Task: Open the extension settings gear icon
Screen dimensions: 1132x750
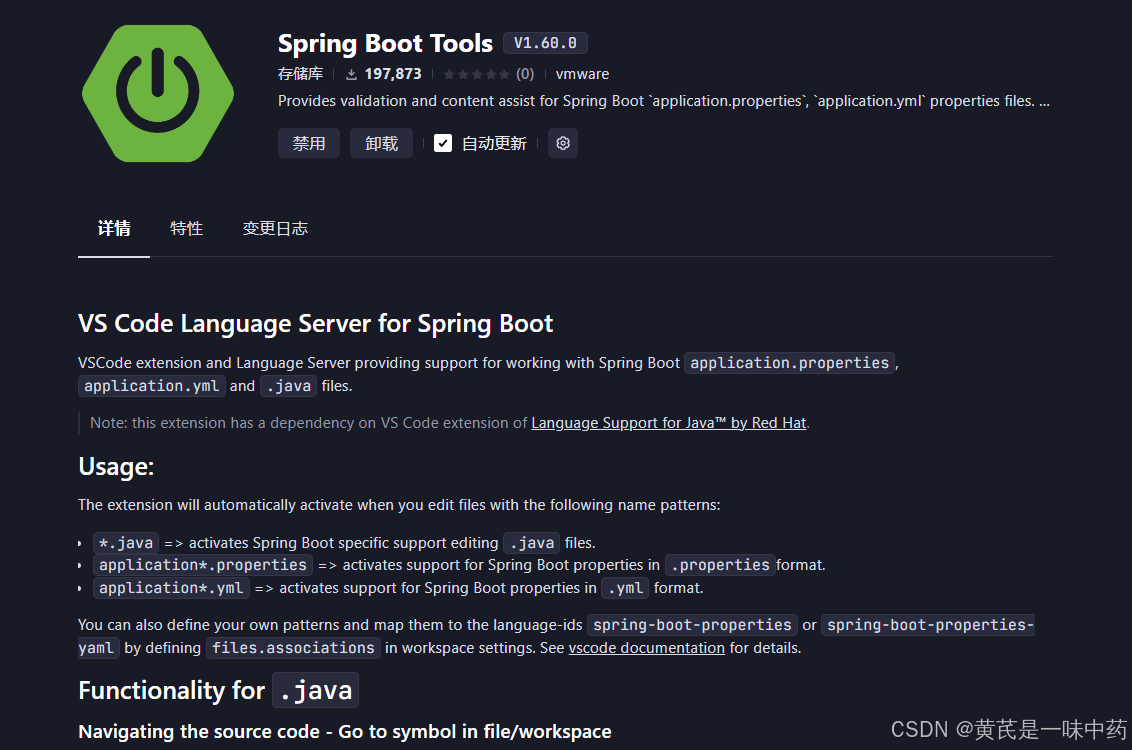Action: point(563,144)
